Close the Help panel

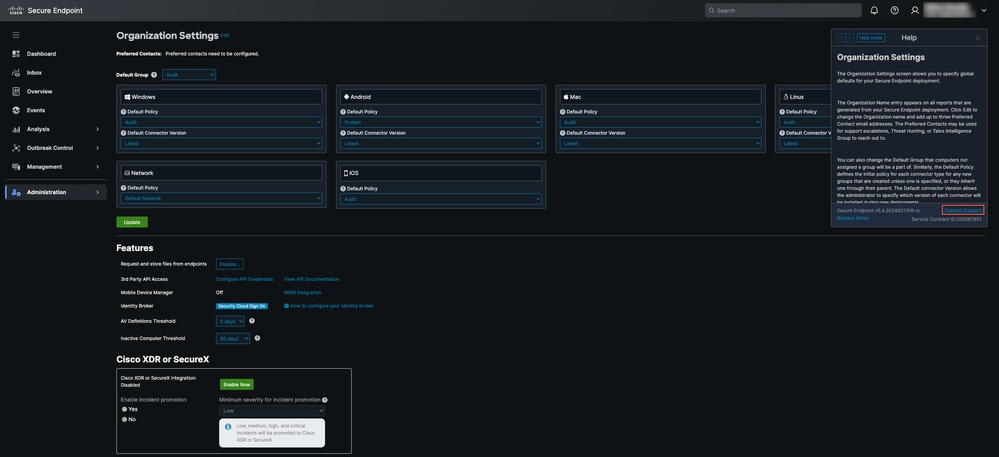[978, 38]
